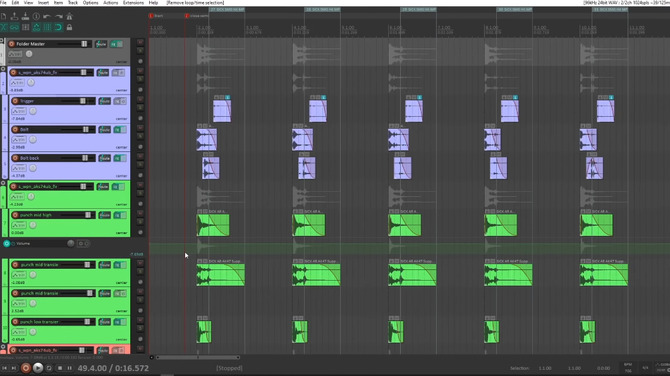Viewport: 670px width, 376px height.
Task: Toggle the metronome toolbar icon
Action: 69,17
